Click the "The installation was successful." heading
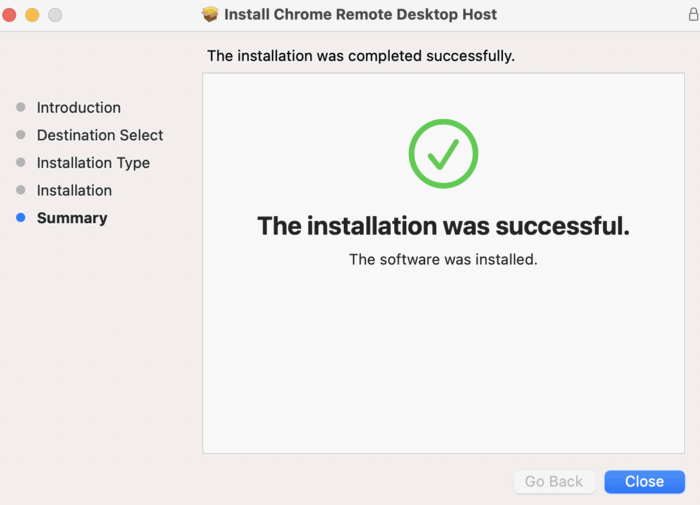 point(443,226)
